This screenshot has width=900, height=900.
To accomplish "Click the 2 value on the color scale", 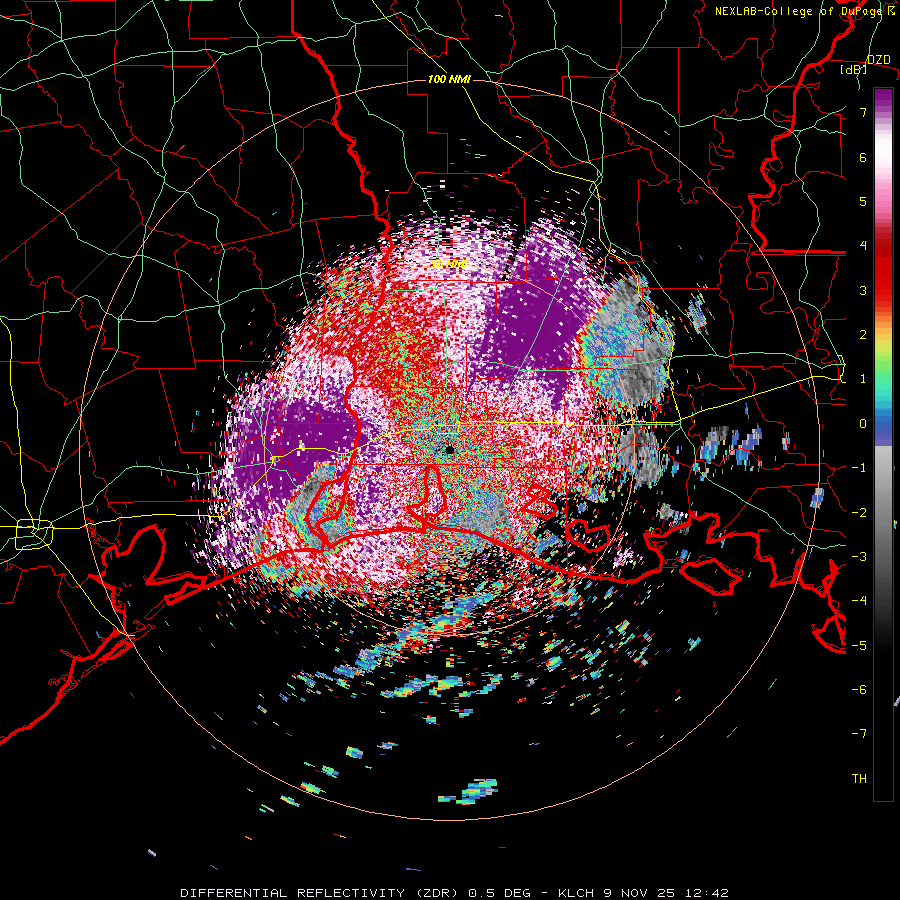I will (x=863, y=335).
